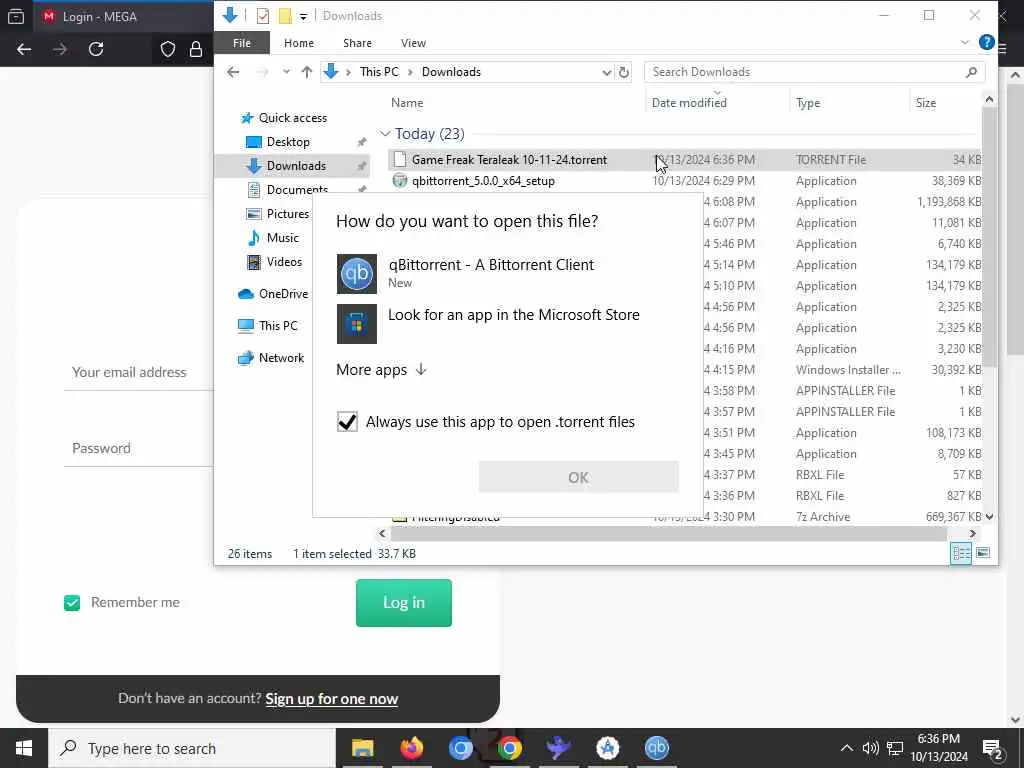Click the blue help question mark icon
The height and width of the screenshot is (768, 1024).
point(986,42)
